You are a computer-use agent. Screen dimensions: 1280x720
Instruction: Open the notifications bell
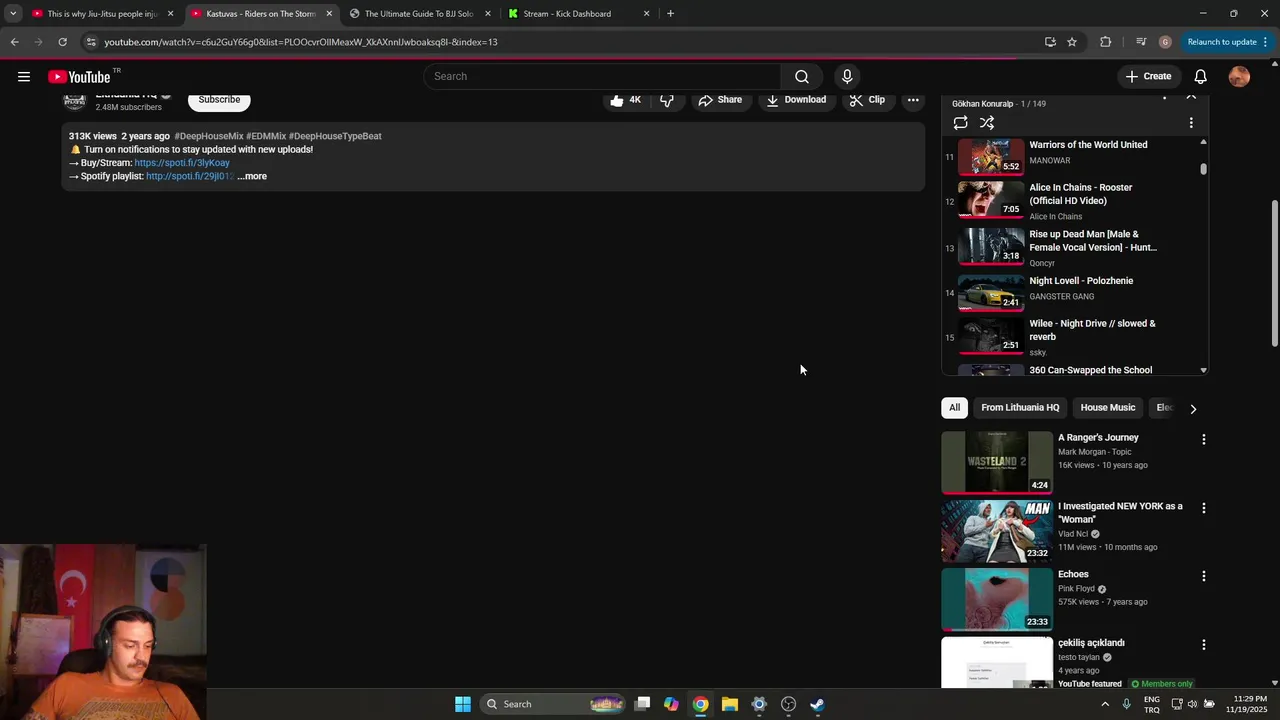1200,77
